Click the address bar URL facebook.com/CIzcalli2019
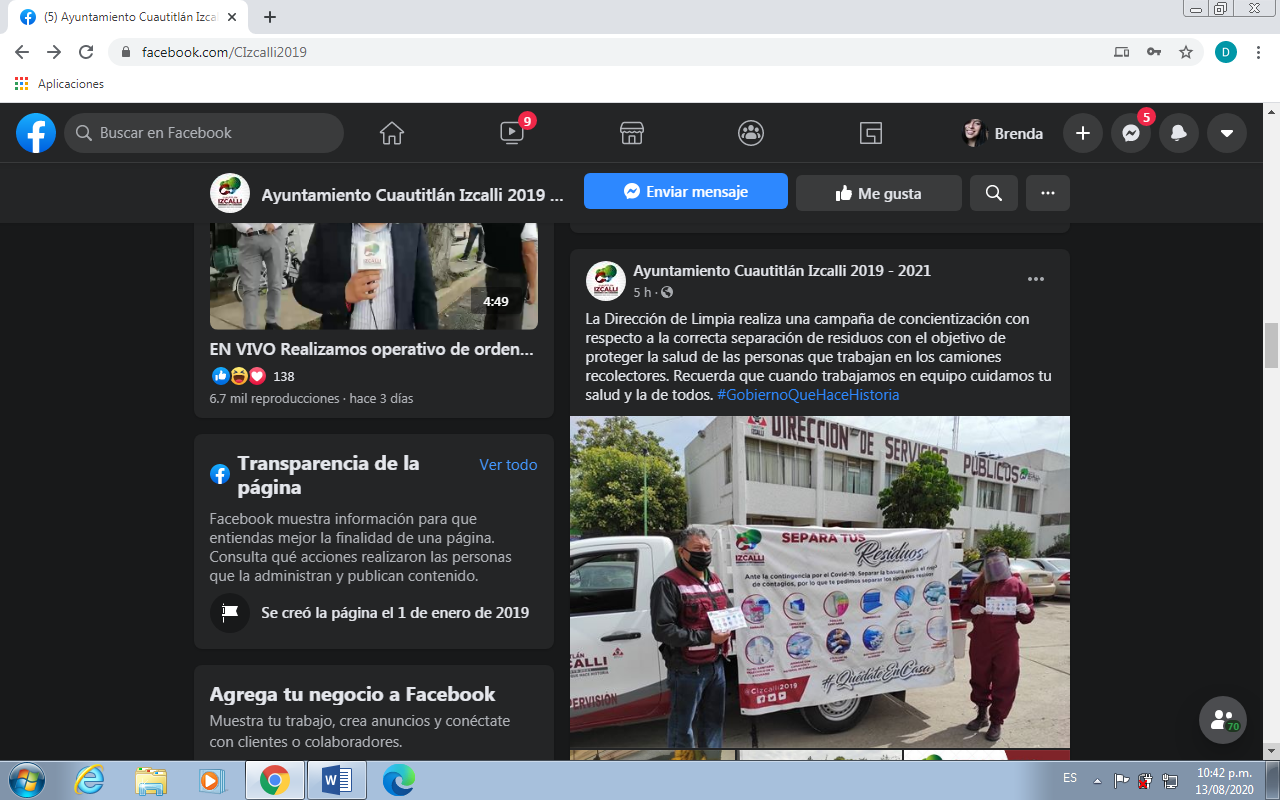This screenshot has width=1280, height=800. click(x=224, y=52)
